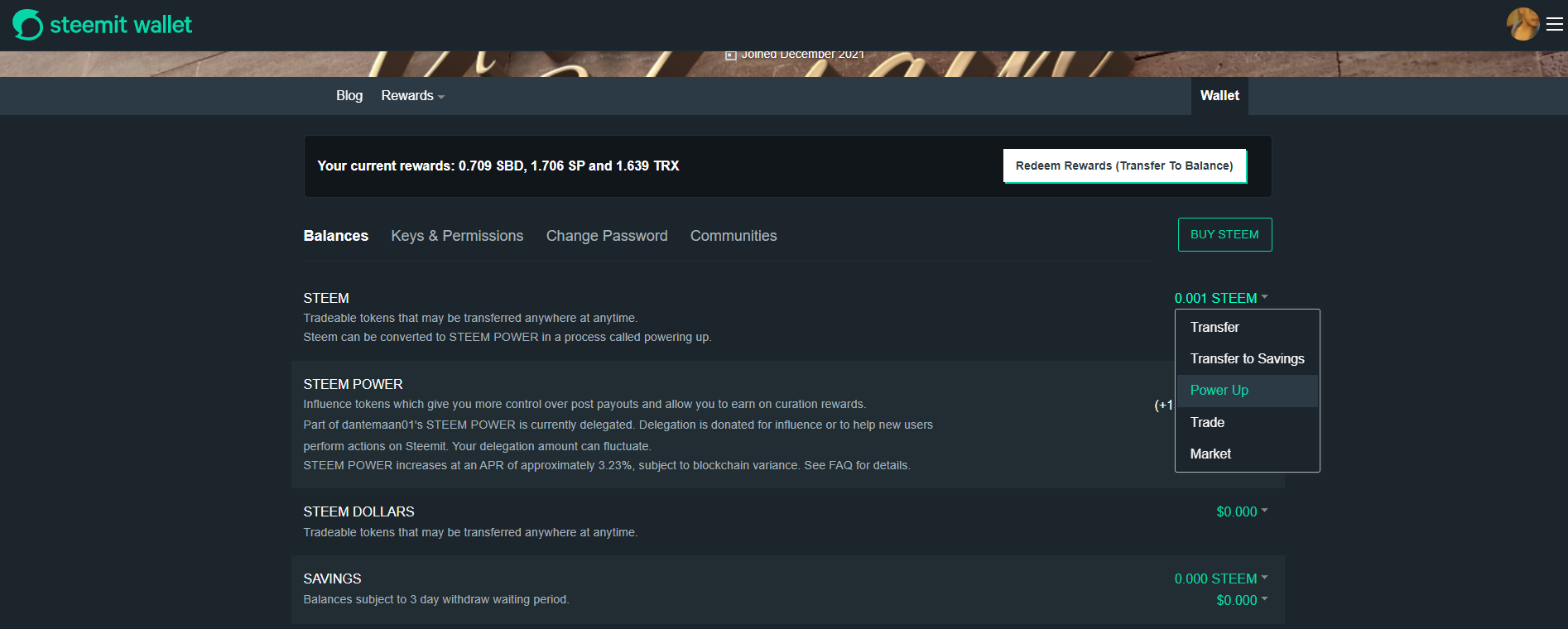Expand the Rewards dropdown
This screenshot has width=1568, height=629.
[x=413, y=96]
